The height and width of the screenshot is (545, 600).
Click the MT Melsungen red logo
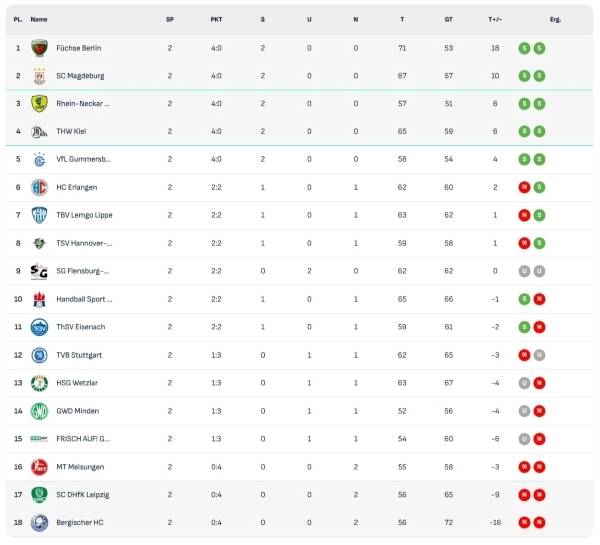pos(39,466)
